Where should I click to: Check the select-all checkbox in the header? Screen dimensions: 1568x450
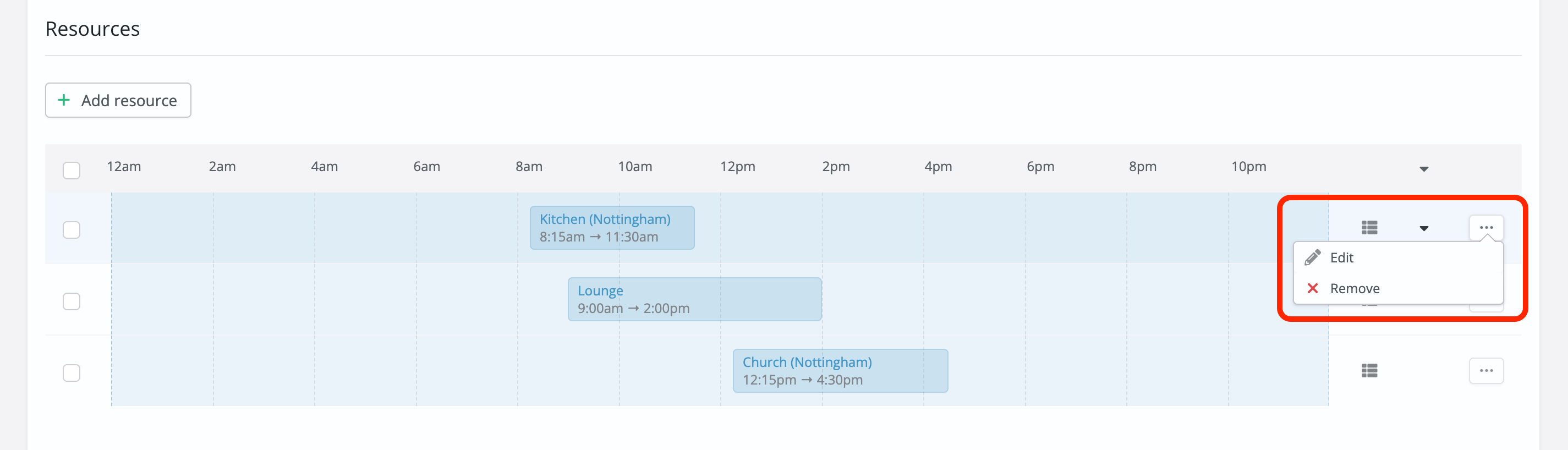[x=71, y=171]
